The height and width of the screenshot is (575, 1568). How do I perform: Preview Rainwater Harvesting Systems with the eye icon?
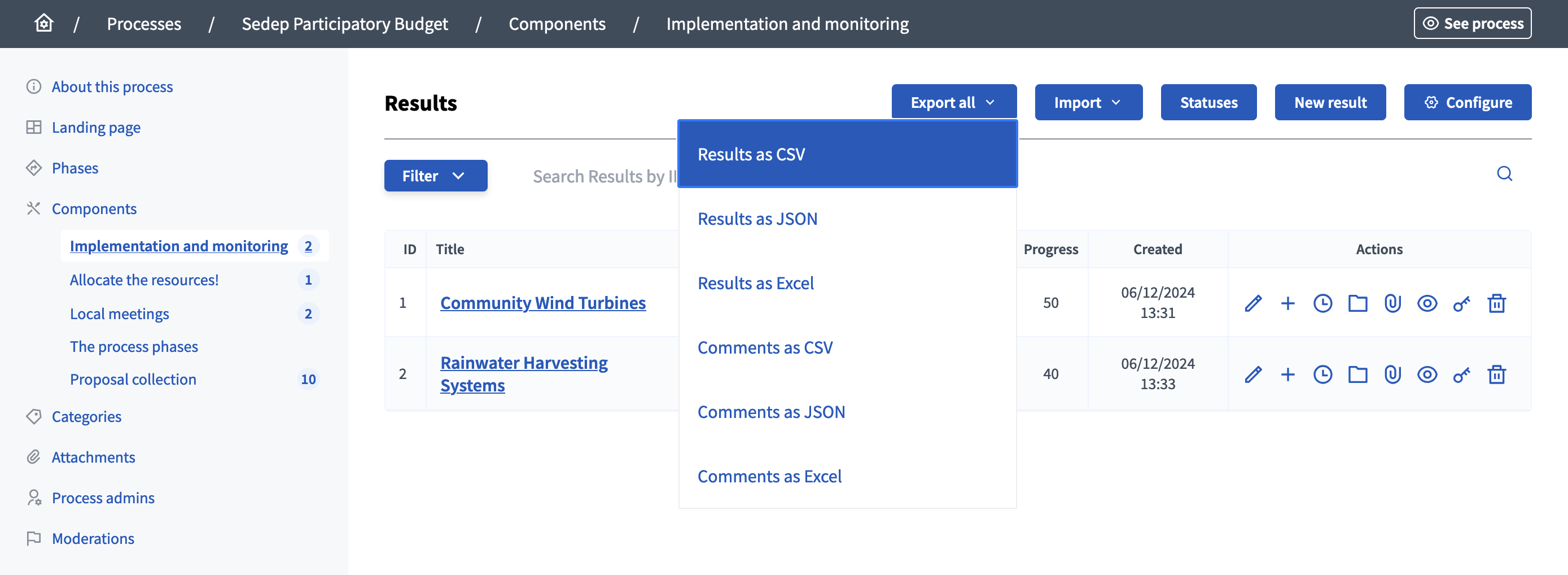1427,374
